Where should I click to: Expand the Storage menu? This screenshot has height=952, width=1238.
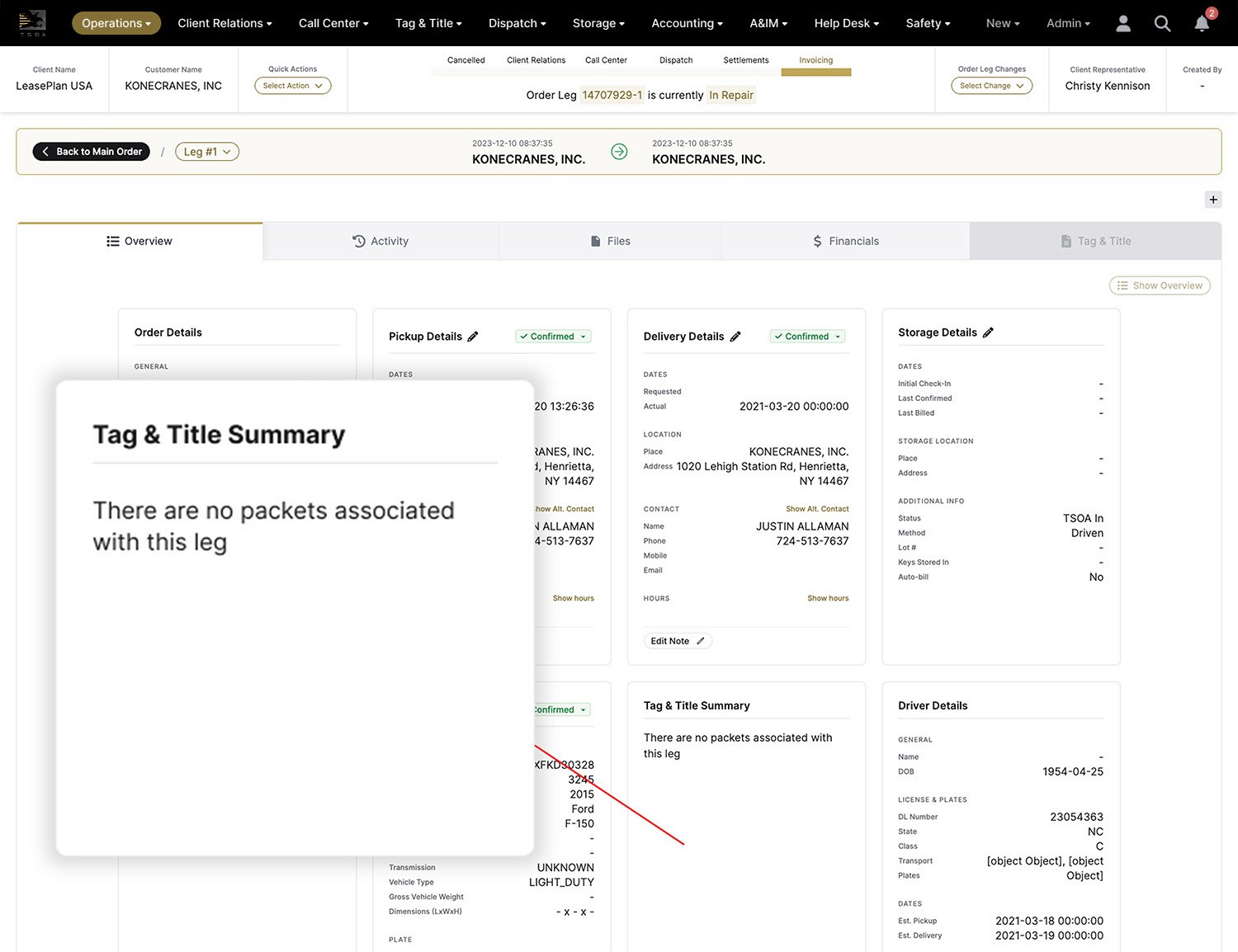(x=598, y=23)
